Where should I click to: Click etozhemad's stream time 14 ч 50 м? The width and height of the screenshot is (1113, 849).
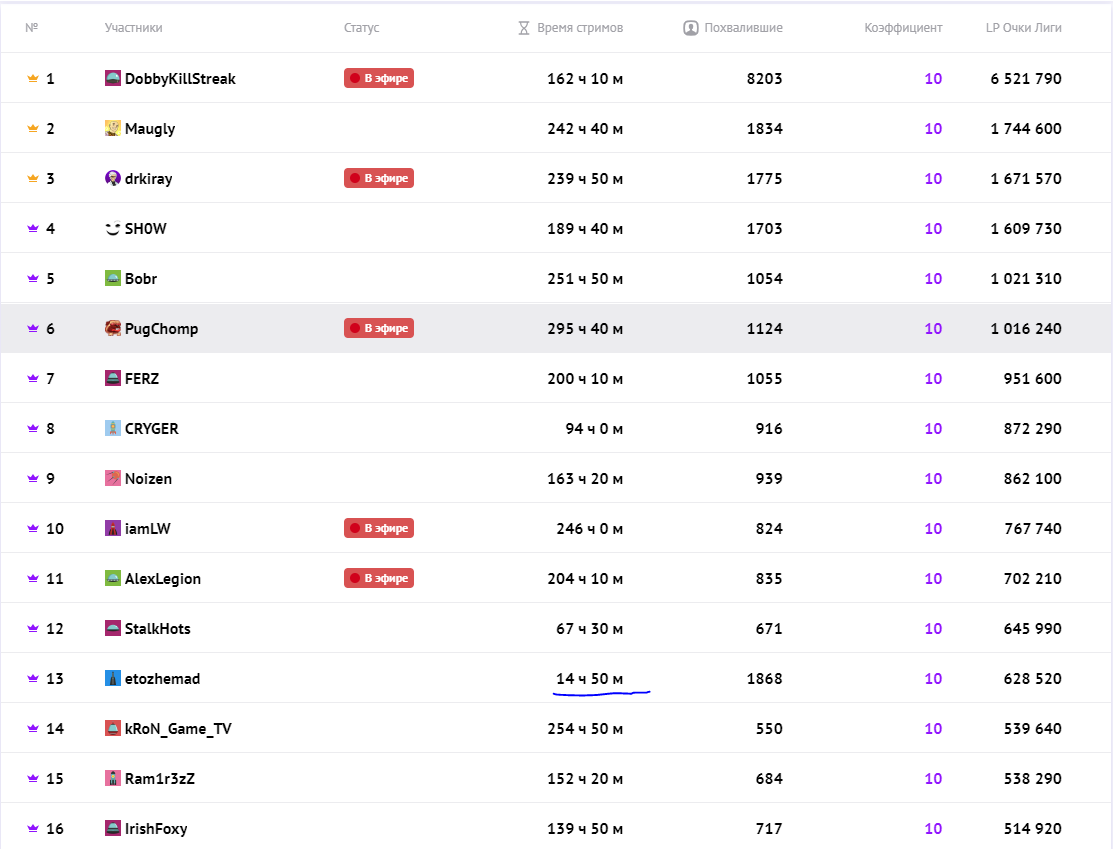589,679
